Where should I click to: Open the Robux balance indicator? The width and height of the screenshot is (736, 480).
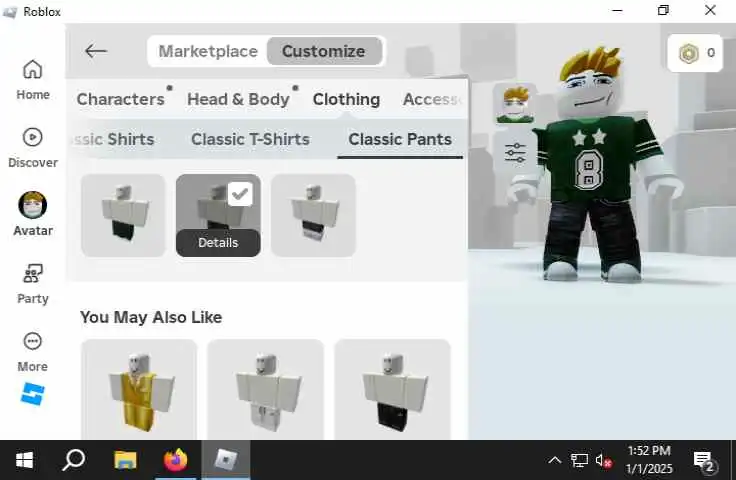(x=695, y=53)
